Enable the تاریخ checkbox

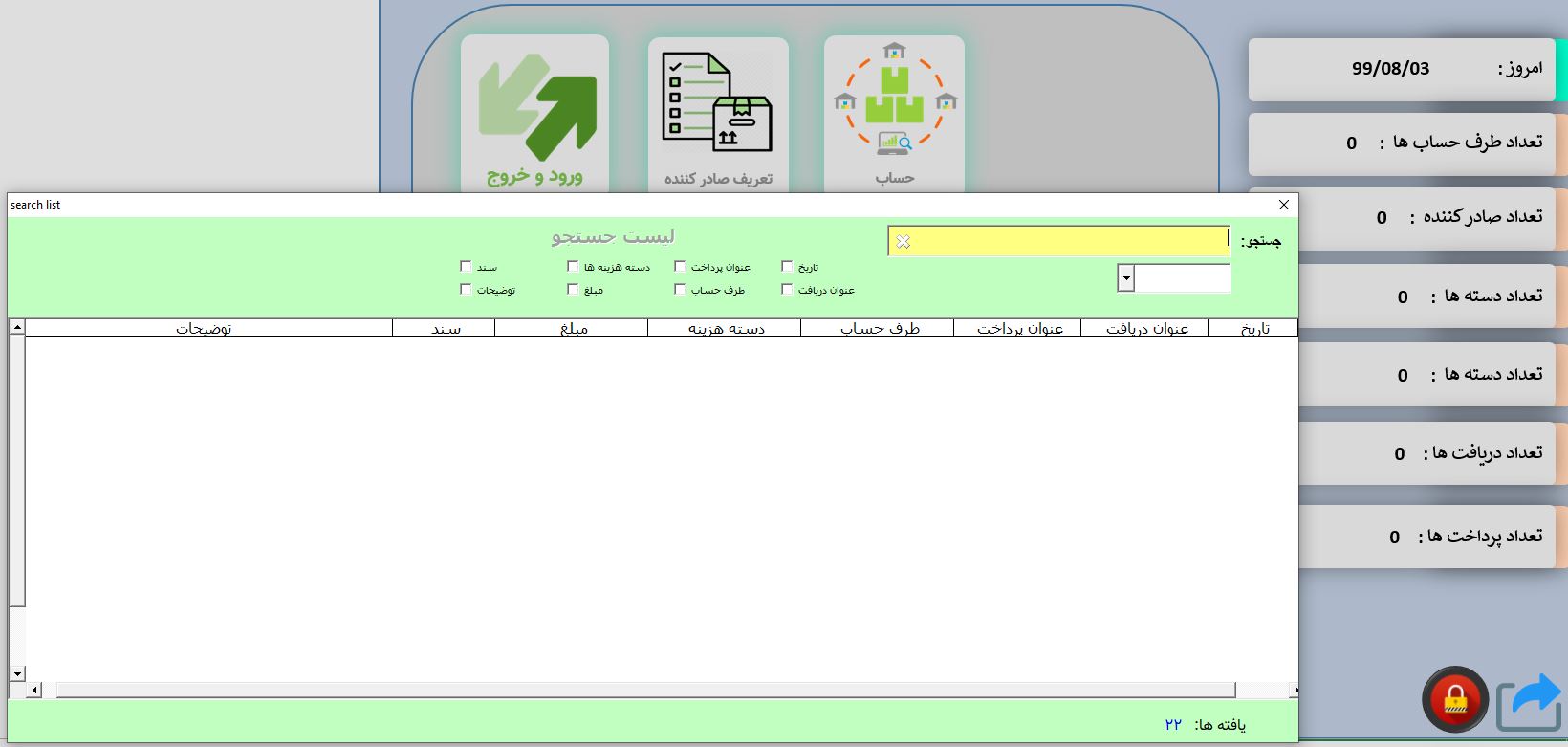coord(787,267)
